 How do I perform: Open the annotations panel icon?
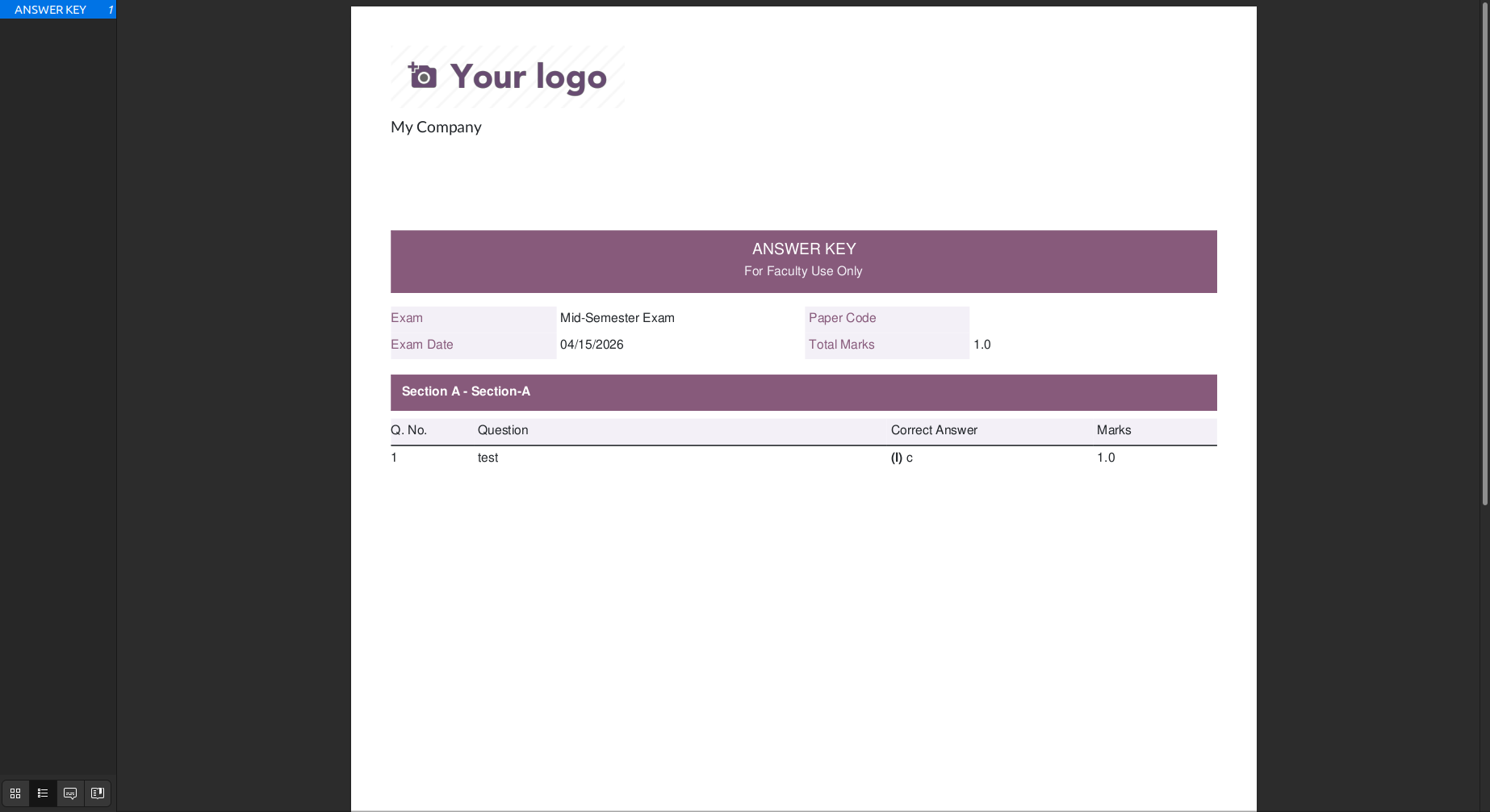pyautogui.click(x=70, y=793)
